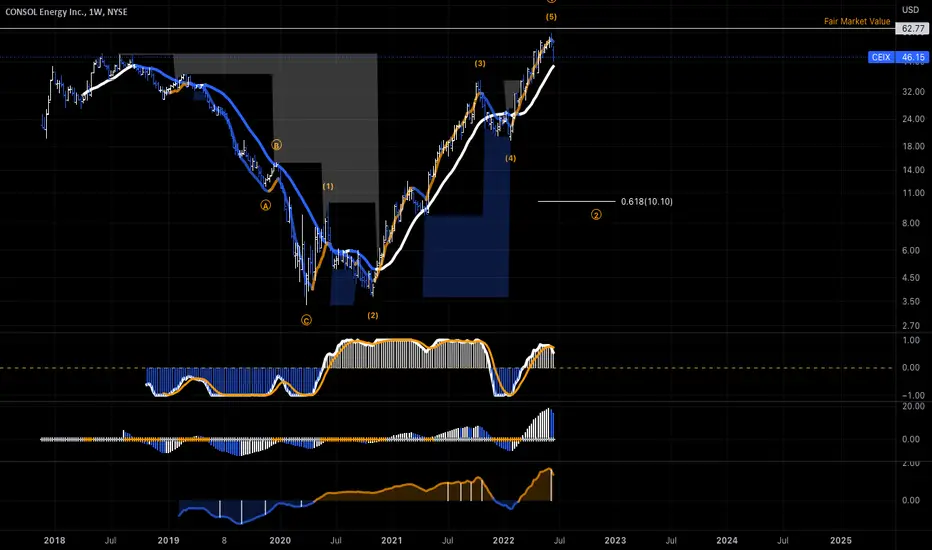
Task: Select the circled B wave label
Action: (x=276, y=144)
